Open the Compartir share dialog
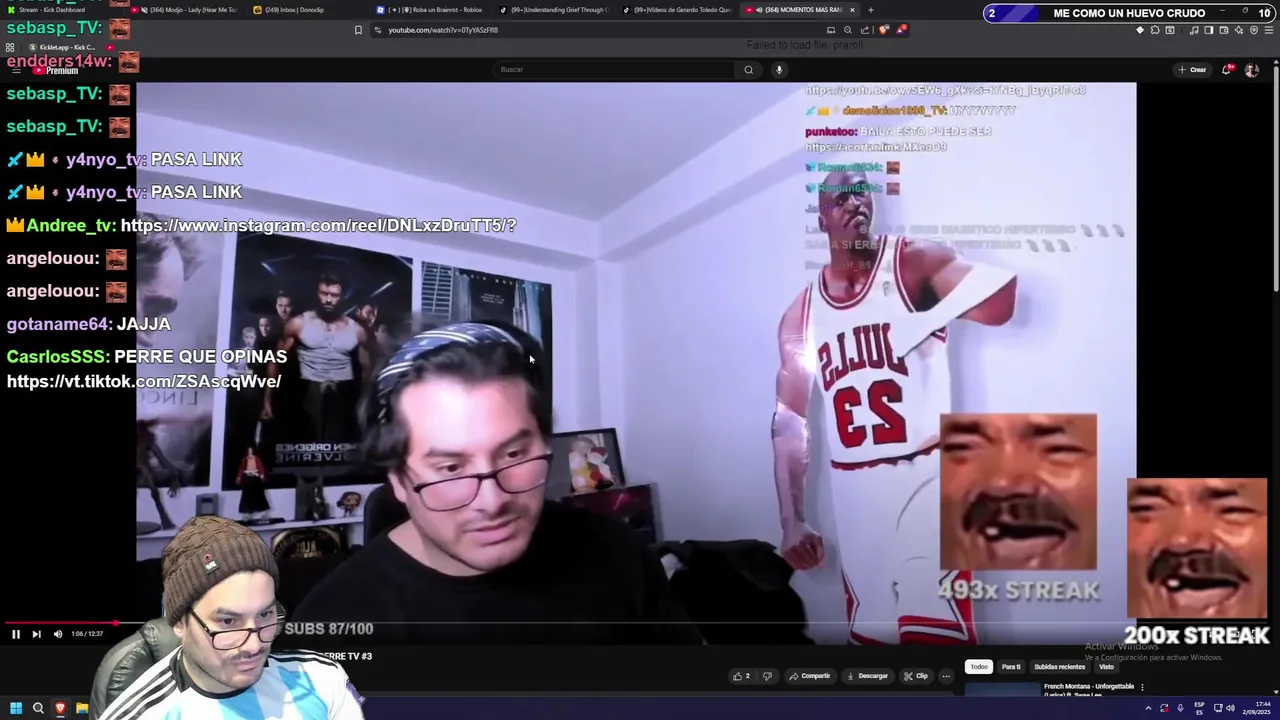Screen dimensions: 1280x720 (x=810, y=676)
